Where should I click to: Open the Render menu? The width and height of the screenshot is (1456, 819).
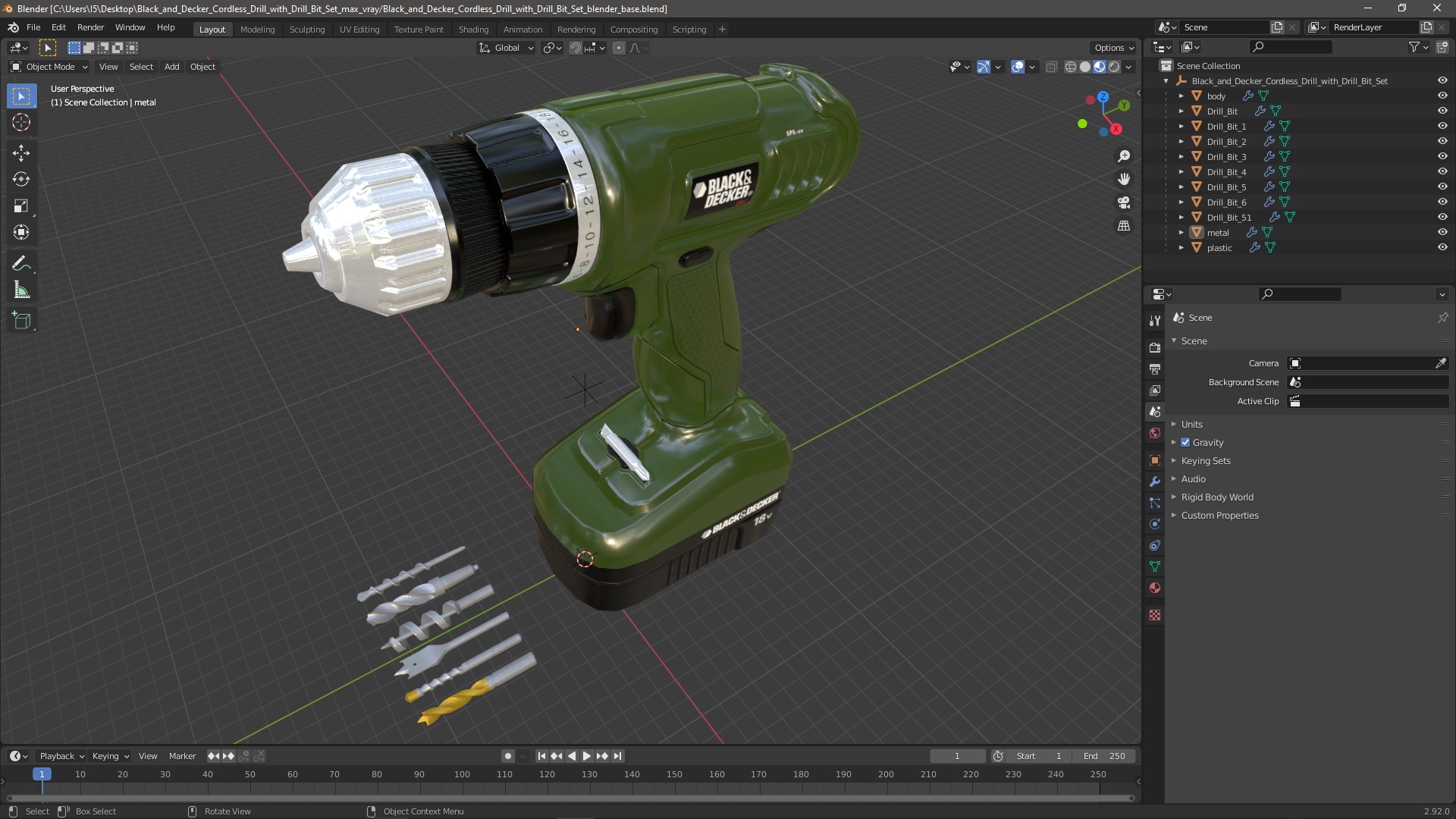click(90, 27)
